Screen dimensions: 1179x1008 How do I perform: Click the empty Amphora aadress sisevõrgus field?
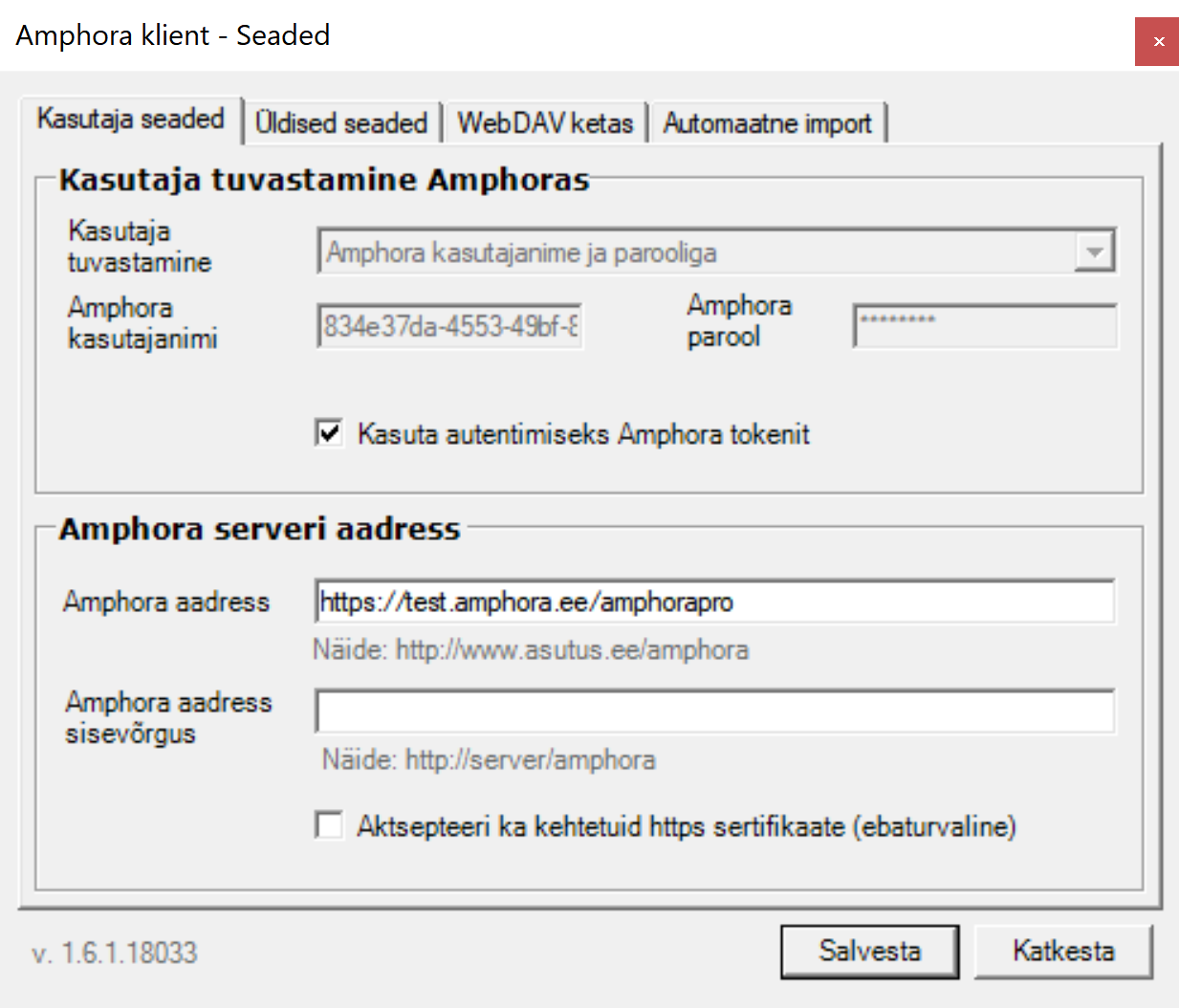pos(713,712)
